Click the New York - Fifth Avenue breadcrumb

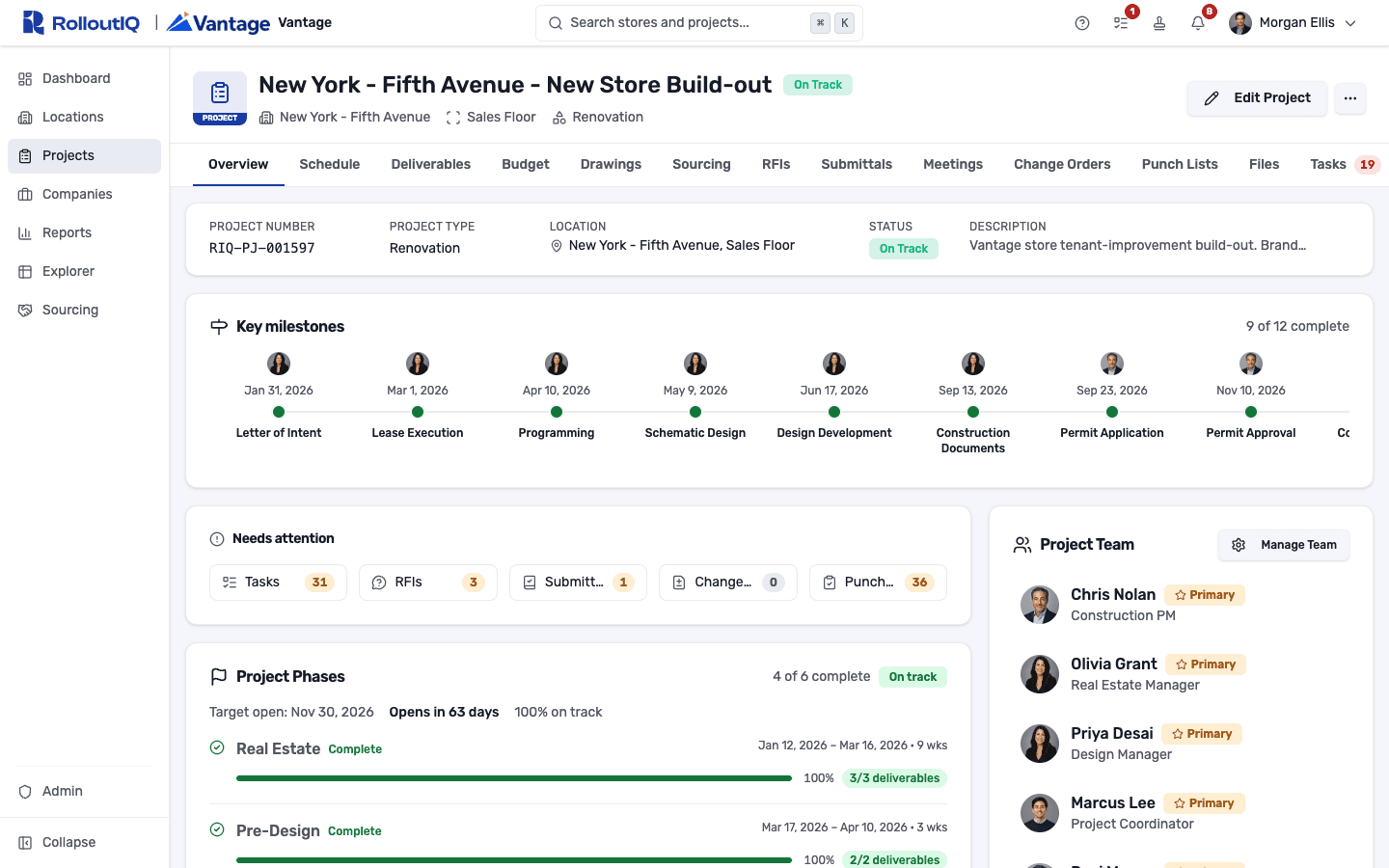tap(344, 117)
